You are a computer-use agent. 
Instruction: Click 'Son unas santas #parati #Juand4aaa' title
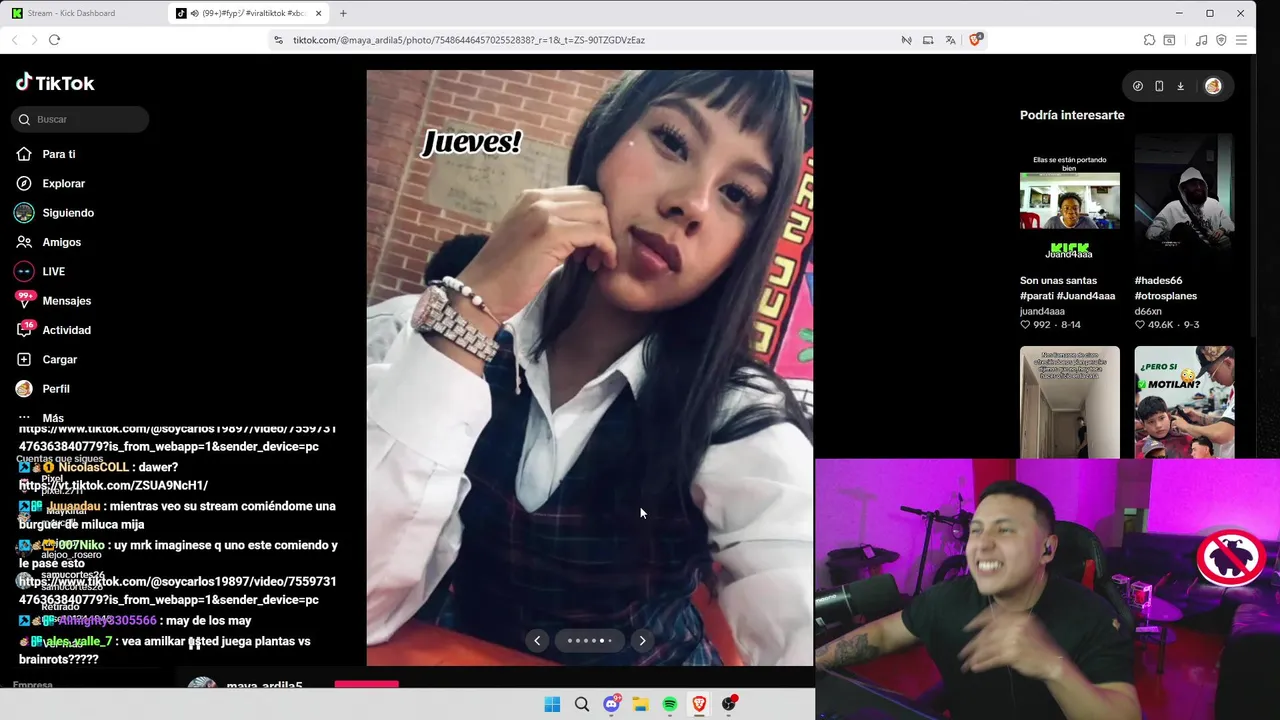[1067, 288]
